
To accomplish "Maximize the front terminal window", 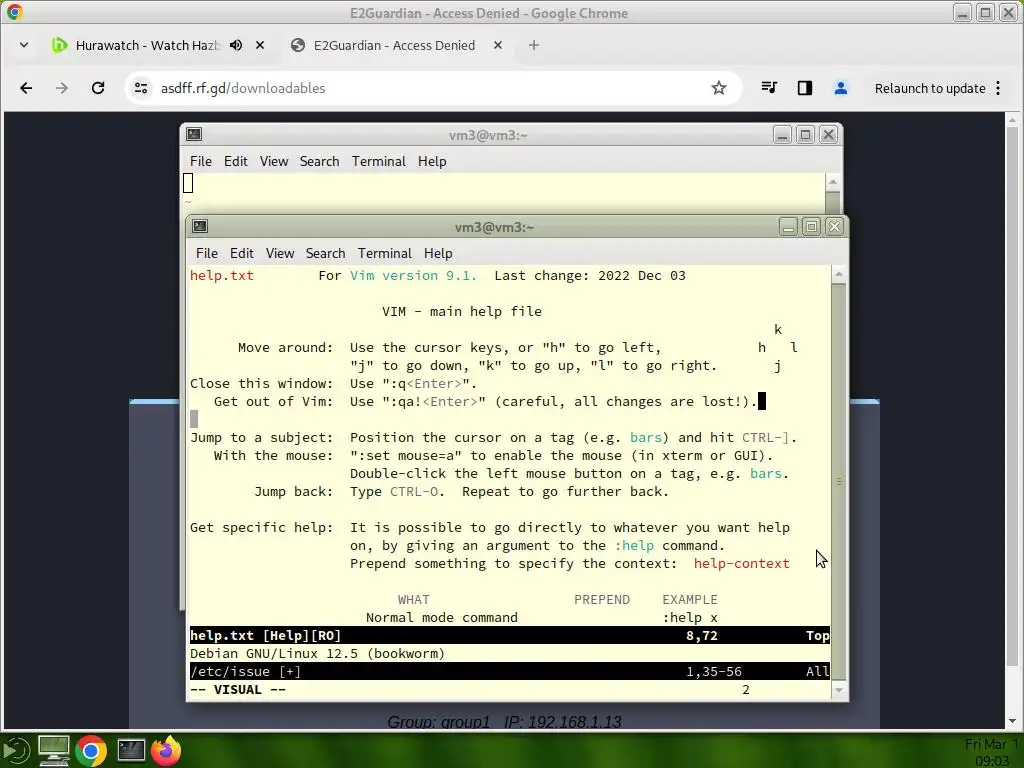I will [x=811, y=227].
